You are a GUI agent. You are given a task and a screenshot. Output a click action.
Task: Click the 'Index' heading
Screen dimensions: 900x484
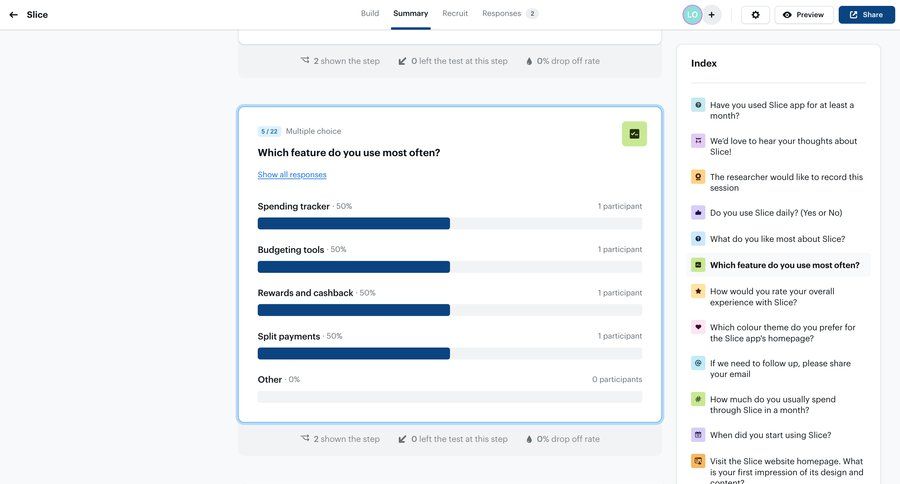704,63
